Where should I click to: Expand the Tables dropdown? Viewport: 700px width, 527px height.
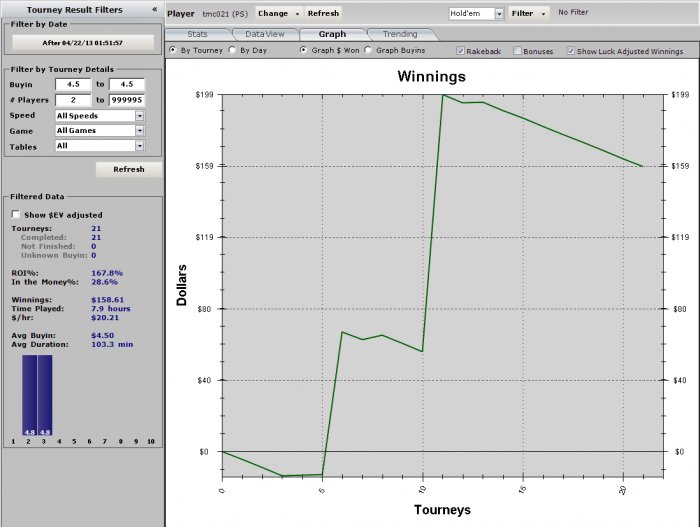click(139, 146)
